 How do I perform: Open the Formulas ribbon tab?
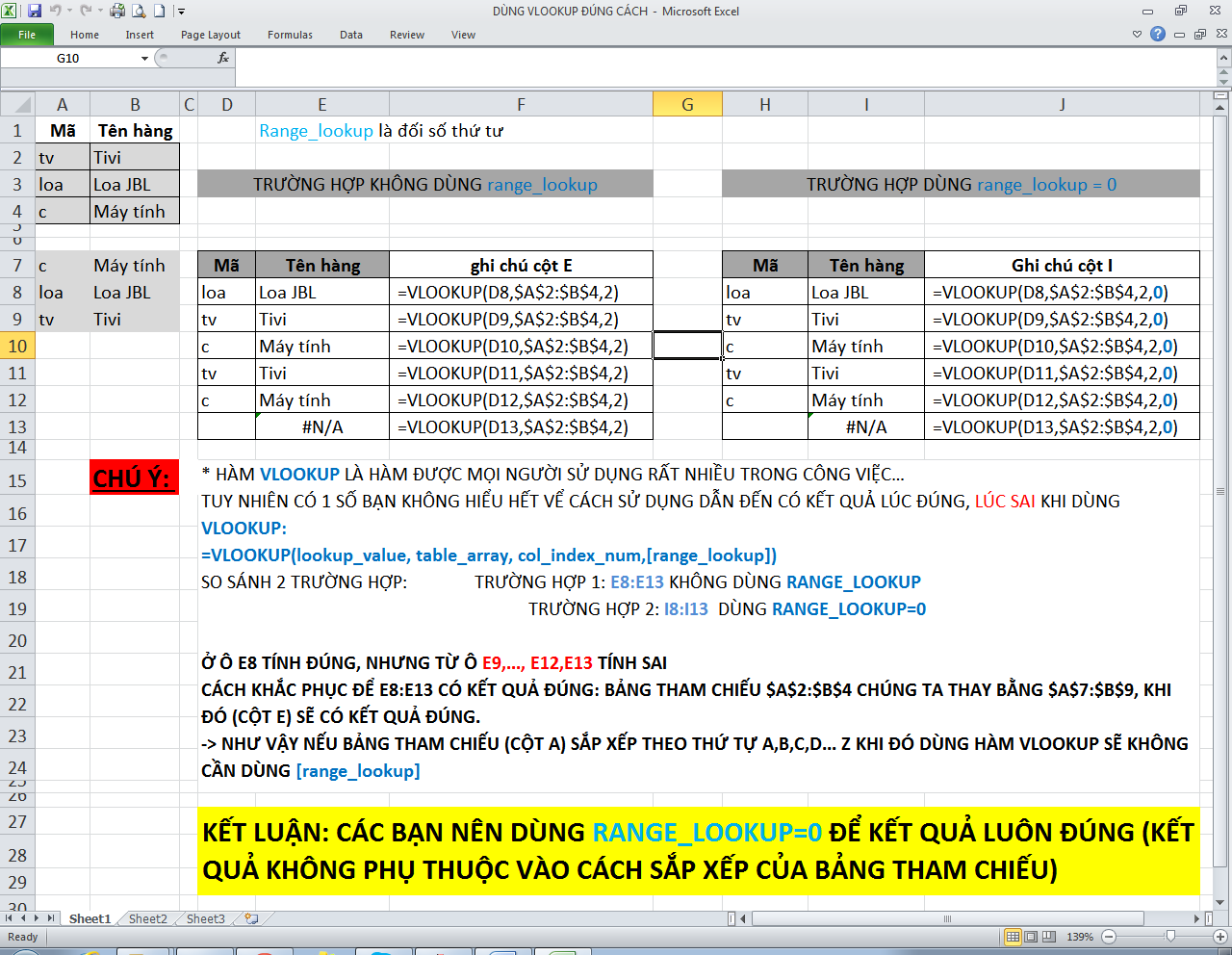click(290, 35)
